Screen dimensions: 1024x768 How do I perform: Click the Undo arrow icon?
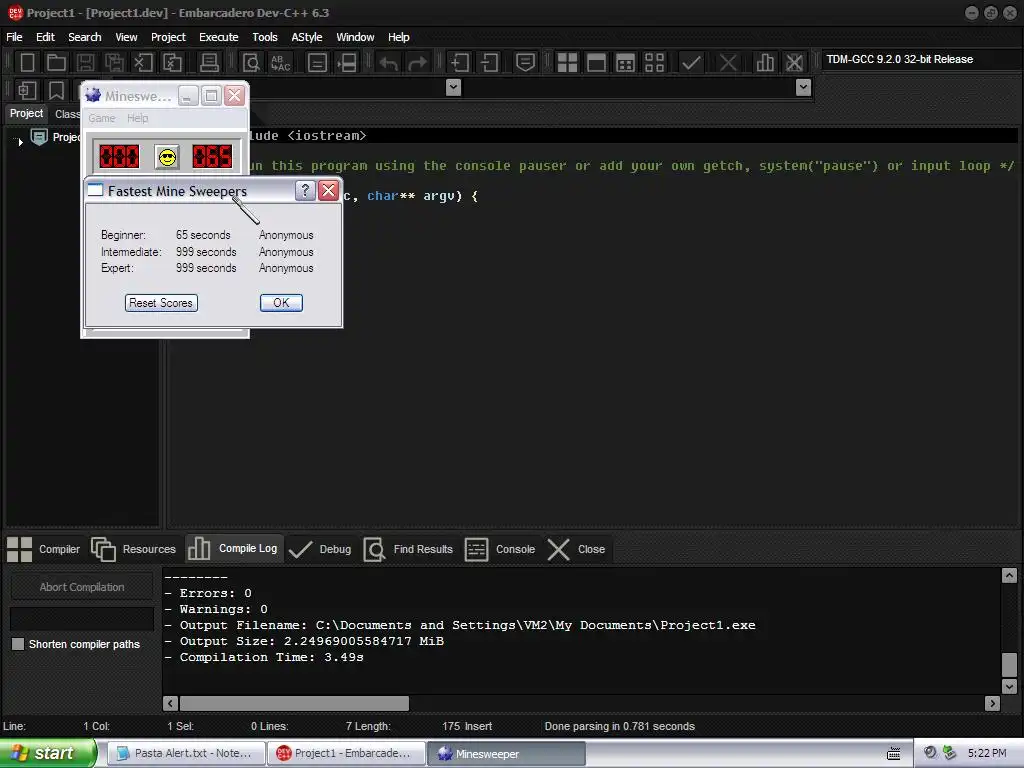coord(389,63)
